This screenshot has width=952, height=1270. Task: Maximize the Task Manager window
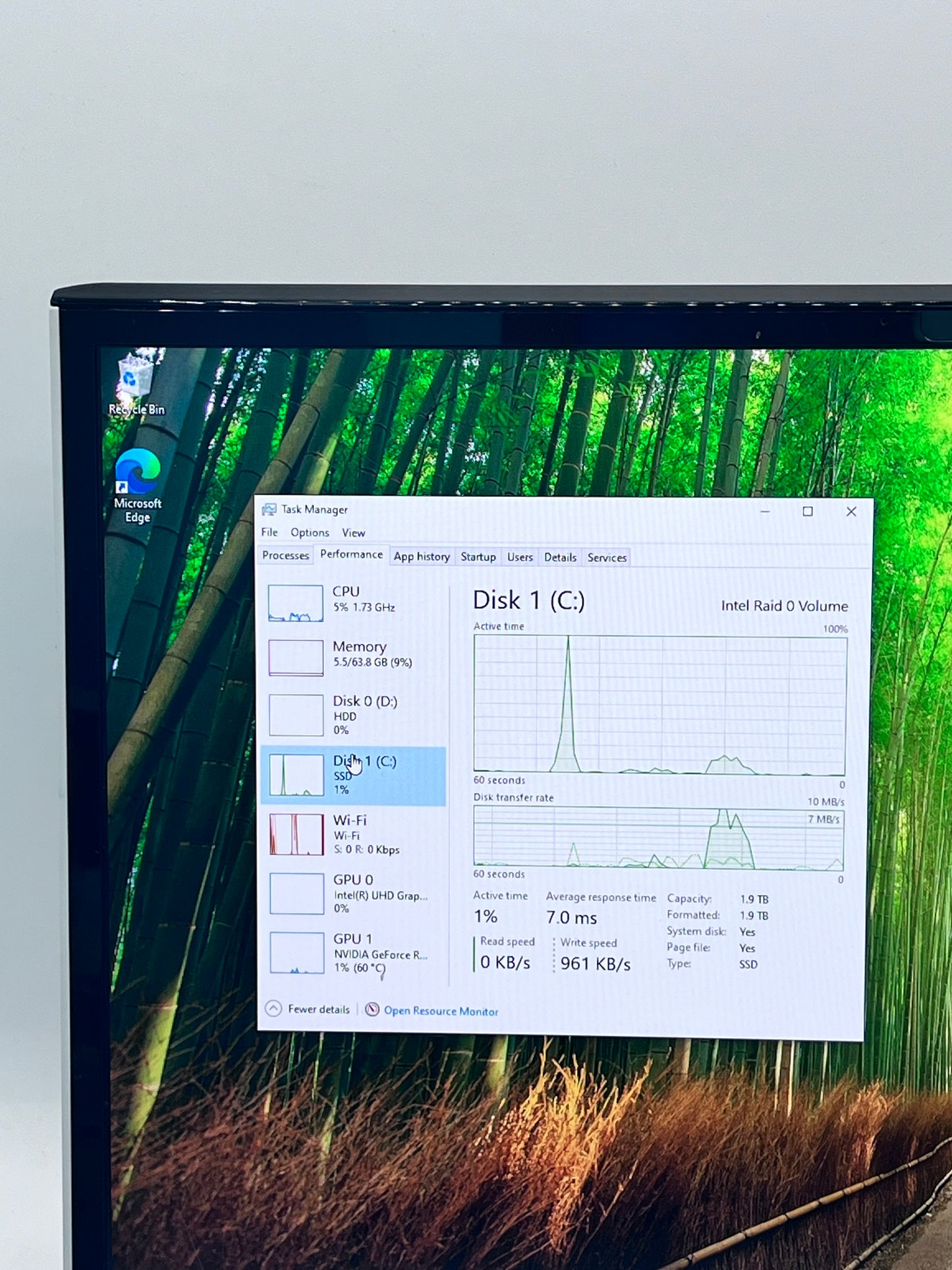(808, 511)
